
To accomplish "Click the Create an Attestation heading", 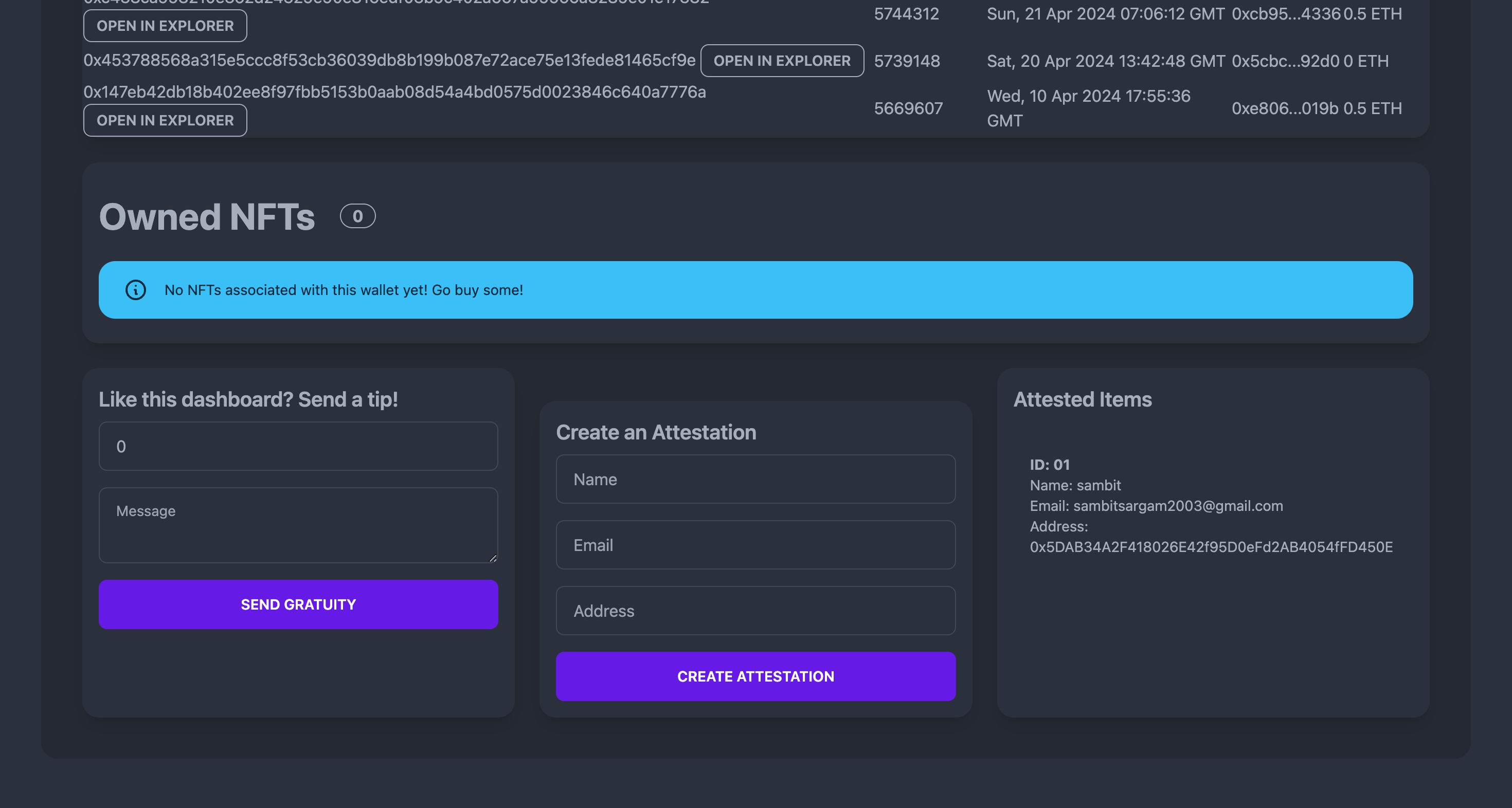I will point(656,432).
